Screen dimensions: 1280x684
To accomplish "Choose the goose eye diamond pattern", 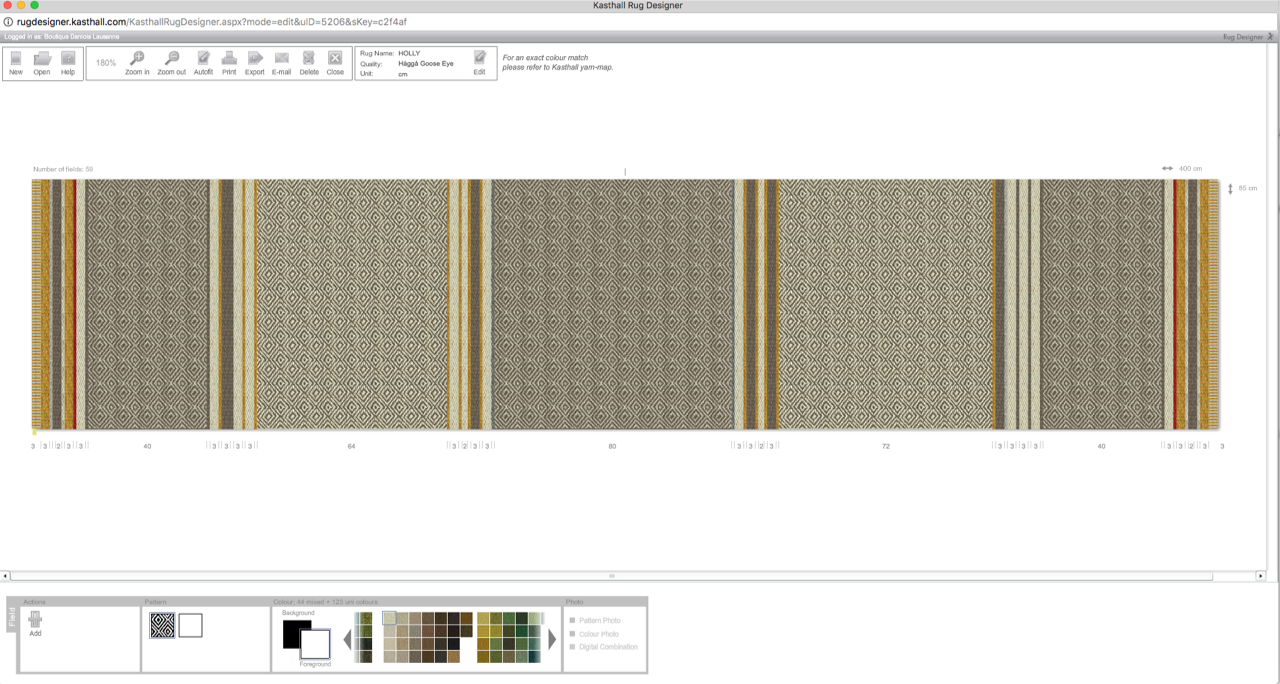I will tap(162, 626).
